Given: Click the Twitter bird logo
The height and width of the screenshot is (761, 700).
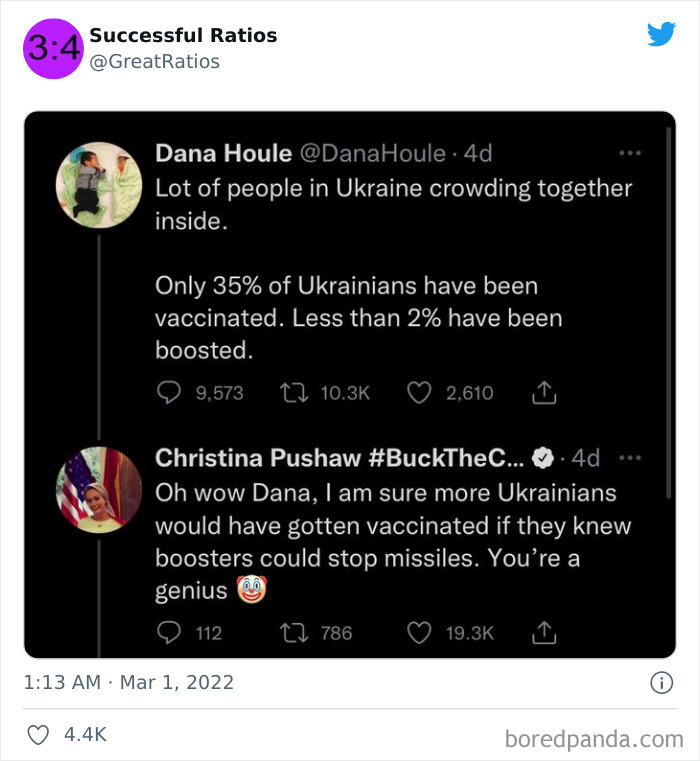Looking at the screenshot, I should (661, 35).
